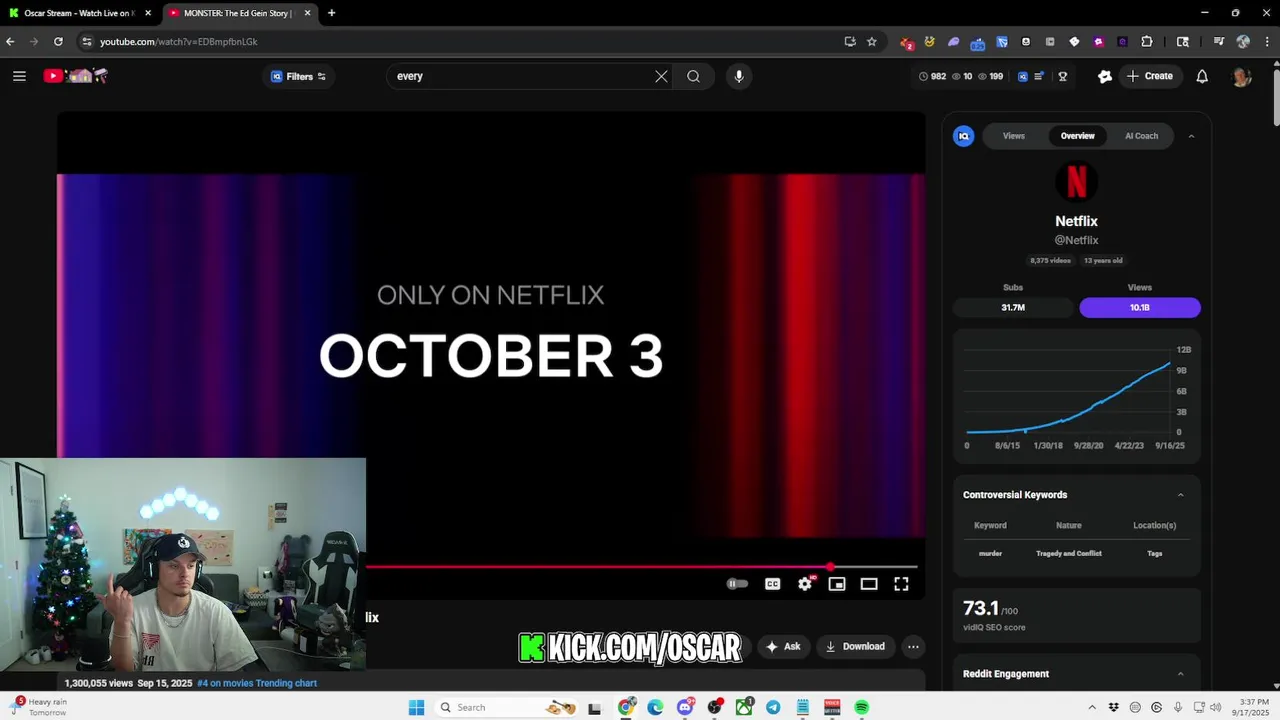Image resolution: width=1280 pixels, height=720 pixels.
Task: Collapse the vidIQ panel with top chevron
Action: [1191, 136]
